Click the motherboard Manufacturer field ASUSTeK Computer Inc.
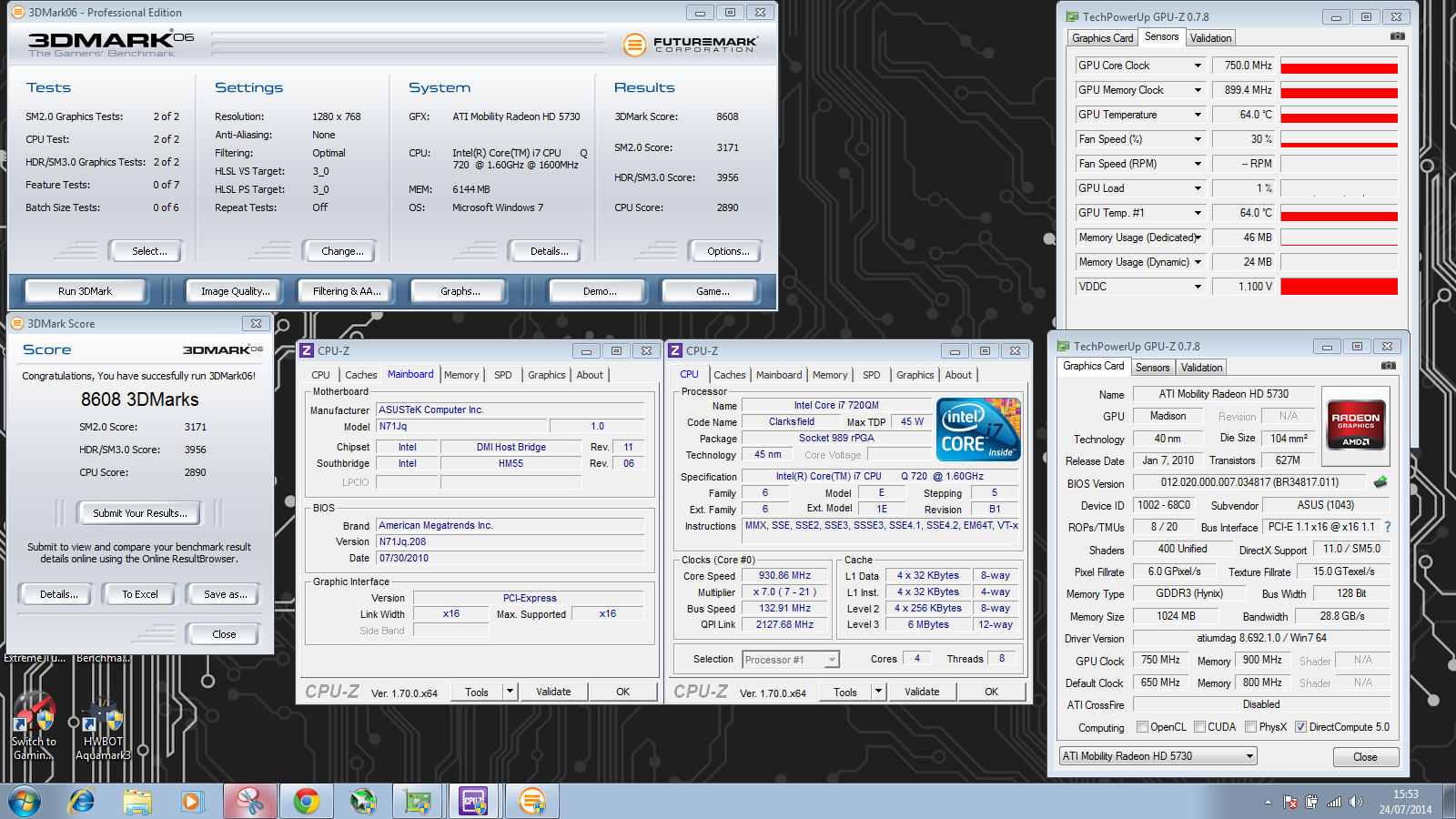 511,410
